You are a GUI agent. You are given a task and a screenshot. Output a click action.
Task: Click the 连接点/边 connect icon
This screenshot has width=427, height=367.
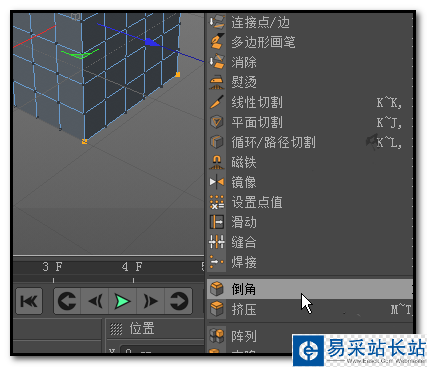click(217, 22)
